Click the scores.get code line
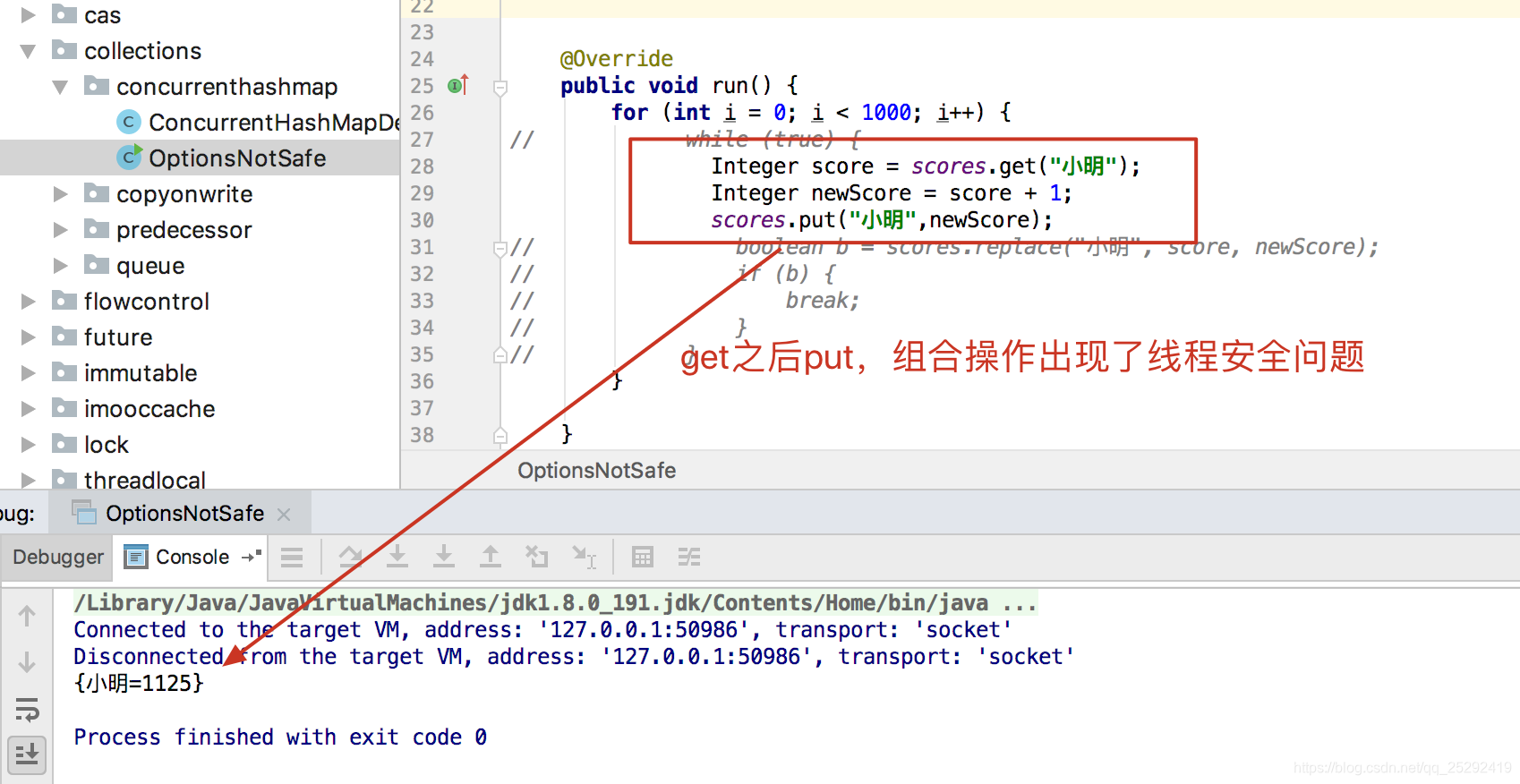The image size is (1520, 784). pyautogui.click(x=926, y=166)
